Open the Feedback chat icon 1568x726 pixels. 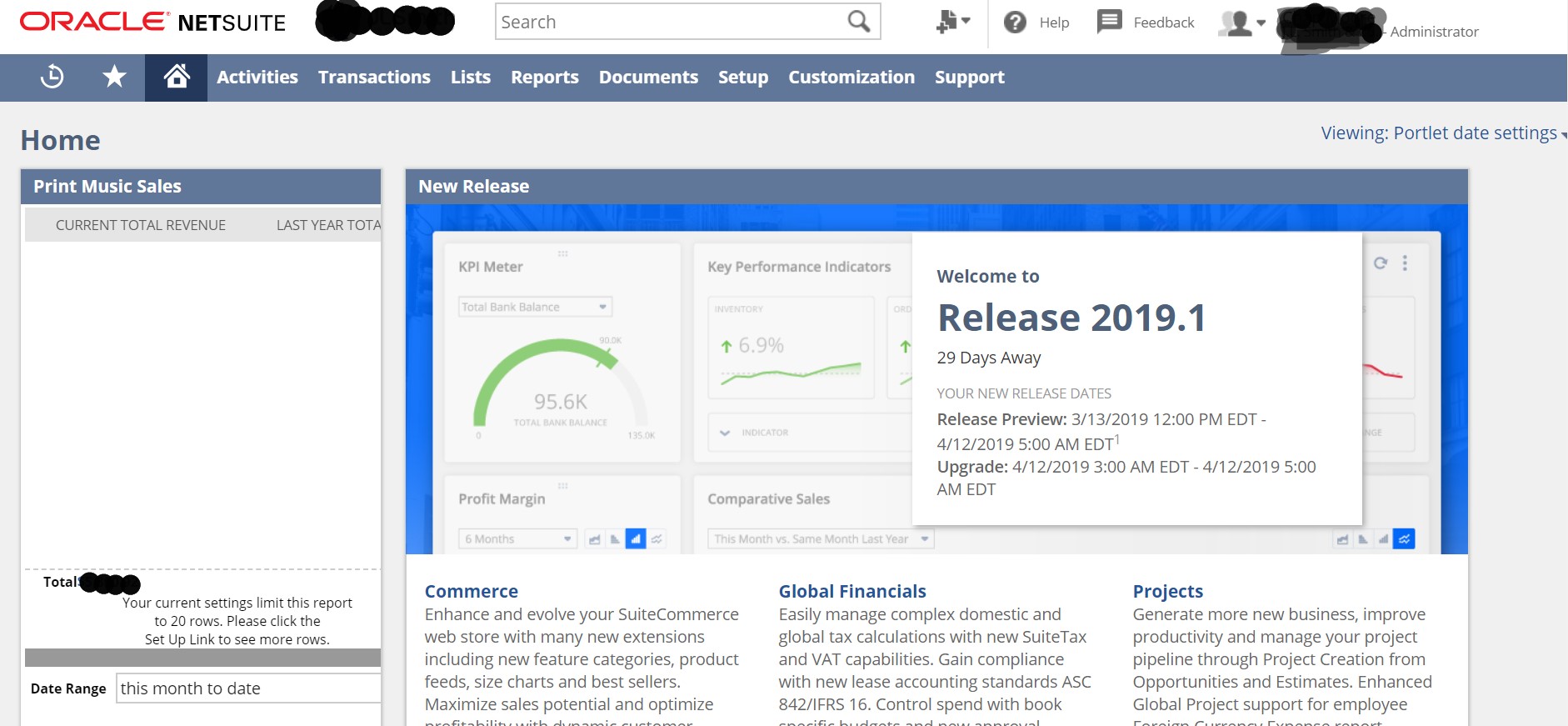pyautogui.click(x=1110, y=22)
